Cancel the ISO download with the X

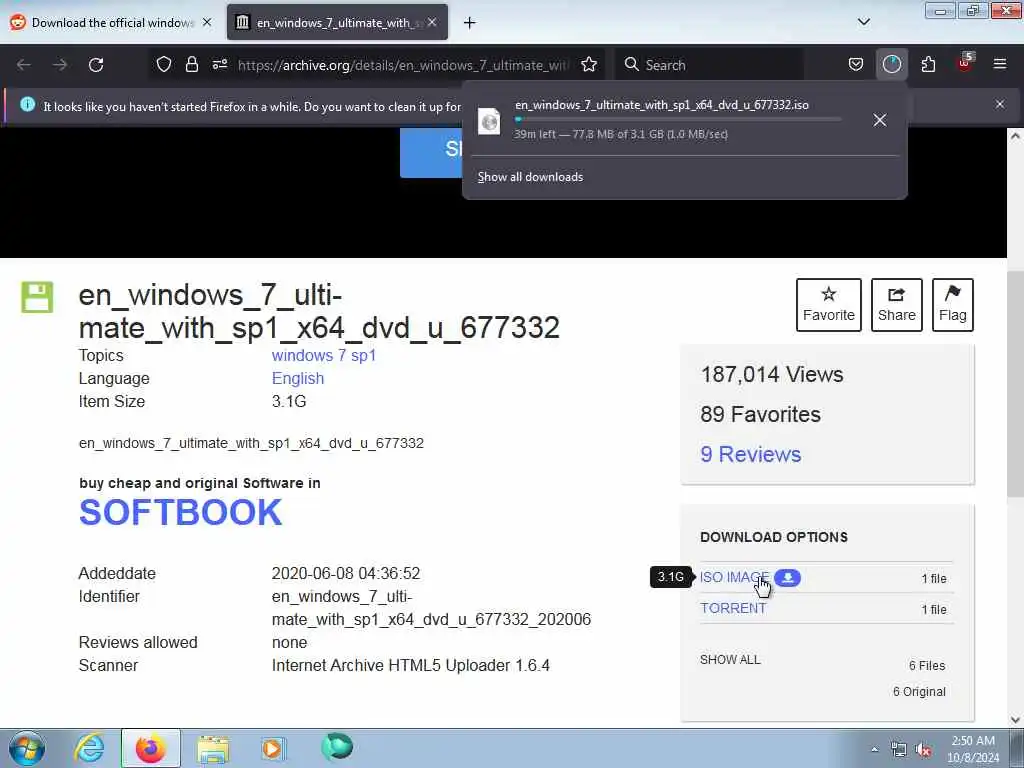click(880, 120)
